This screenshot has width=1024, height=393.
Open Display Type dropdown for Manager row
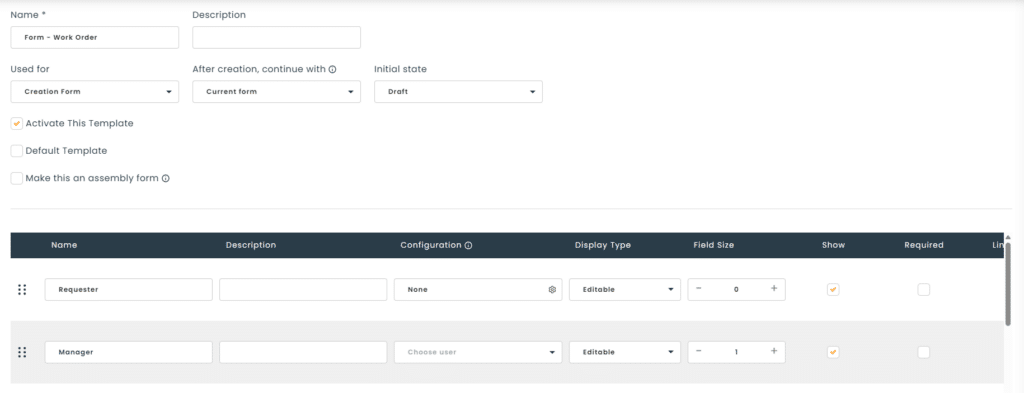pos(625,352)
